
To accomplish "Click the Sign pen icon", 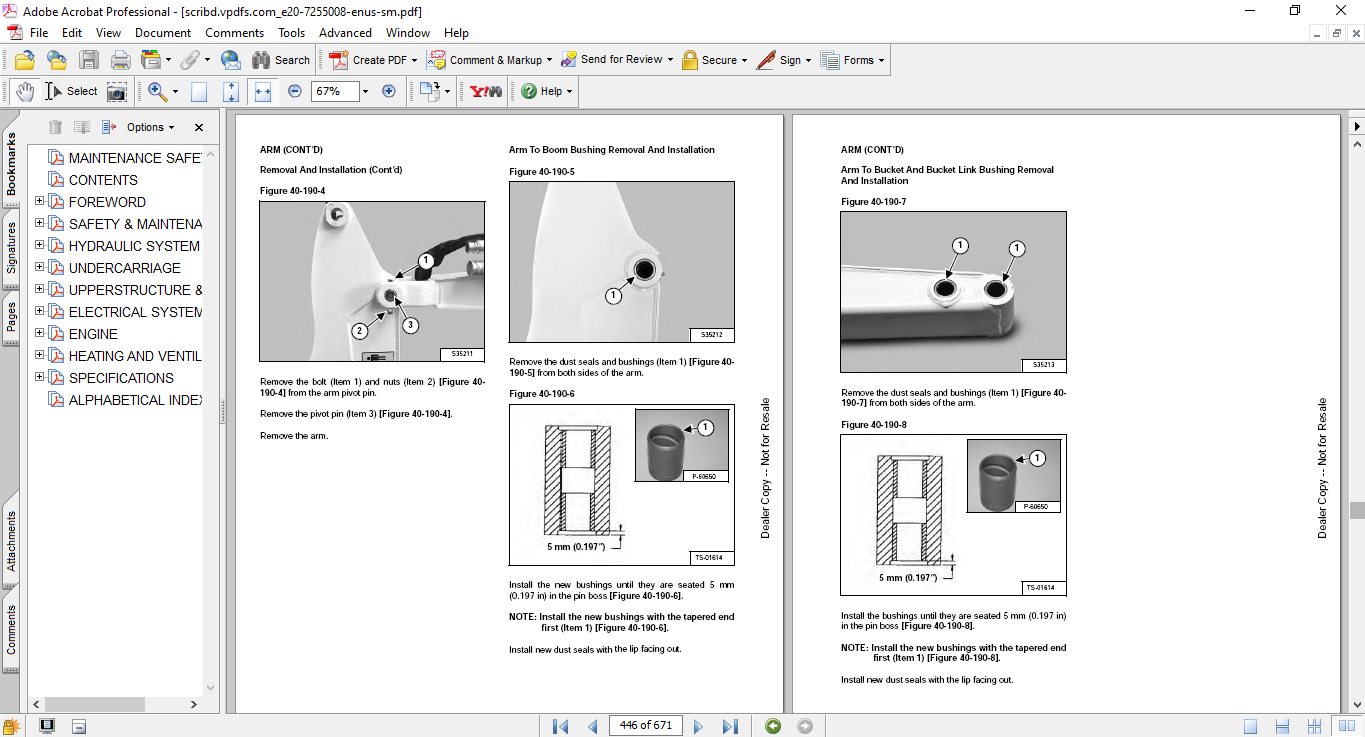I will coord(766,60).
